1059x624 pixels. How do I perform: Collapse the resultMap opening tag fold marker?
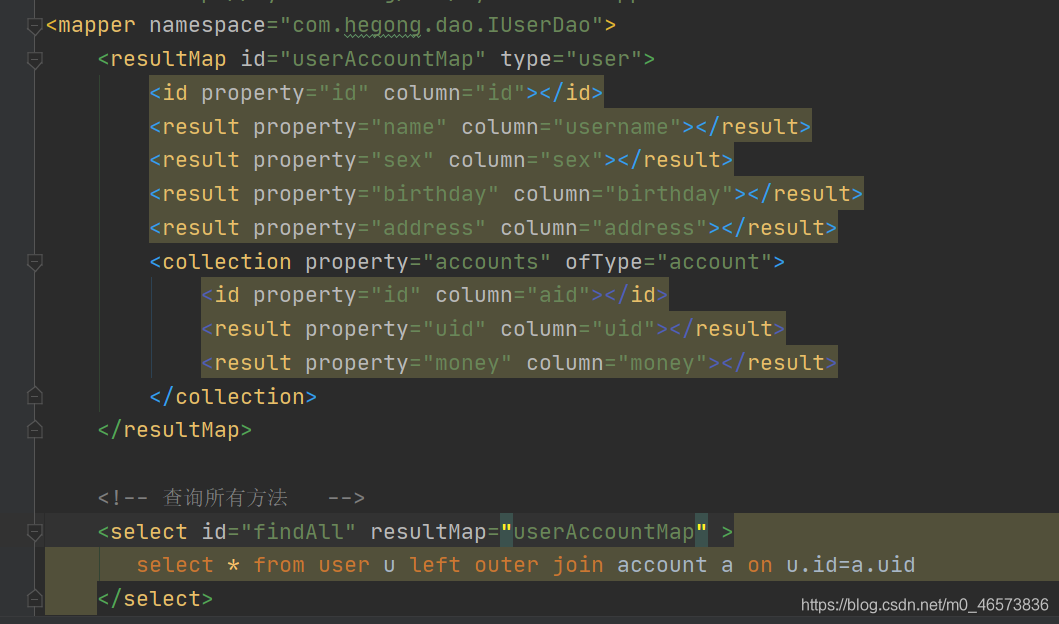pos(34,60)
